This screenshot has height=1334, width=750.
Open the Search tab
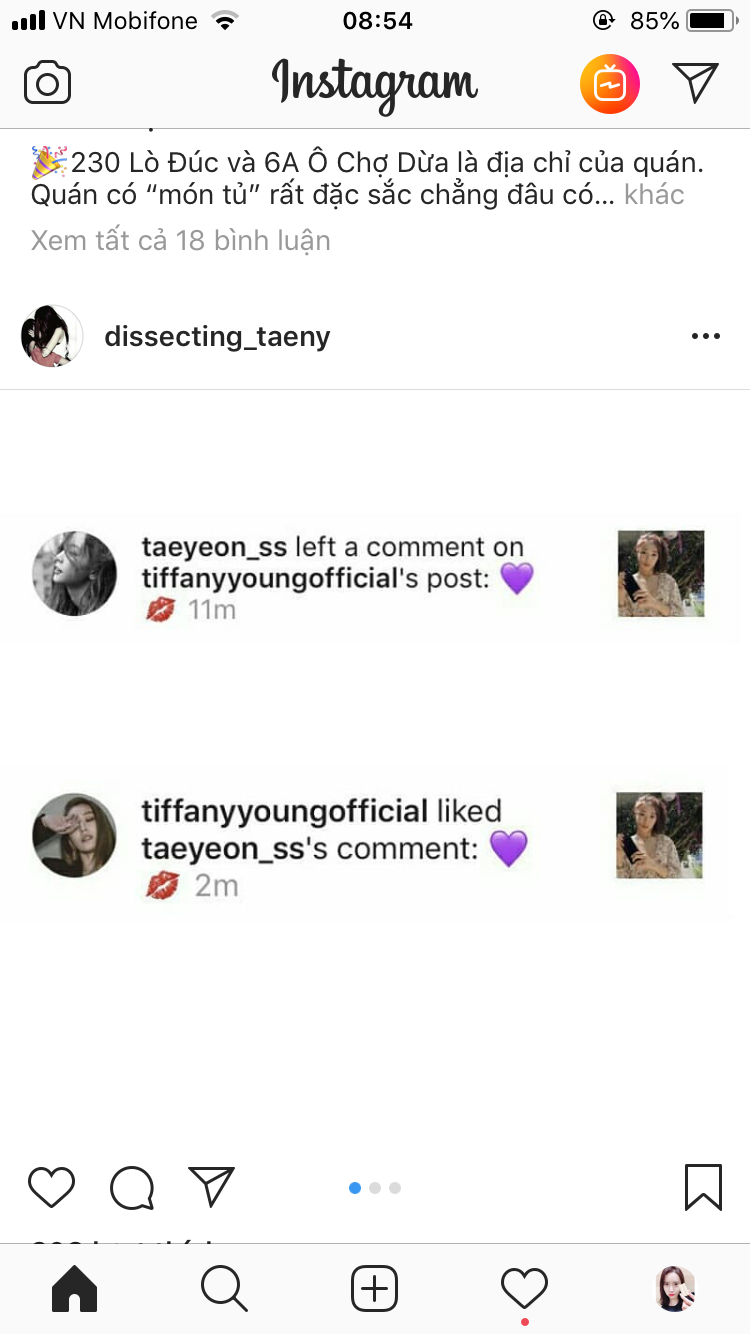pyautogui.click(x=224, y=1289)
